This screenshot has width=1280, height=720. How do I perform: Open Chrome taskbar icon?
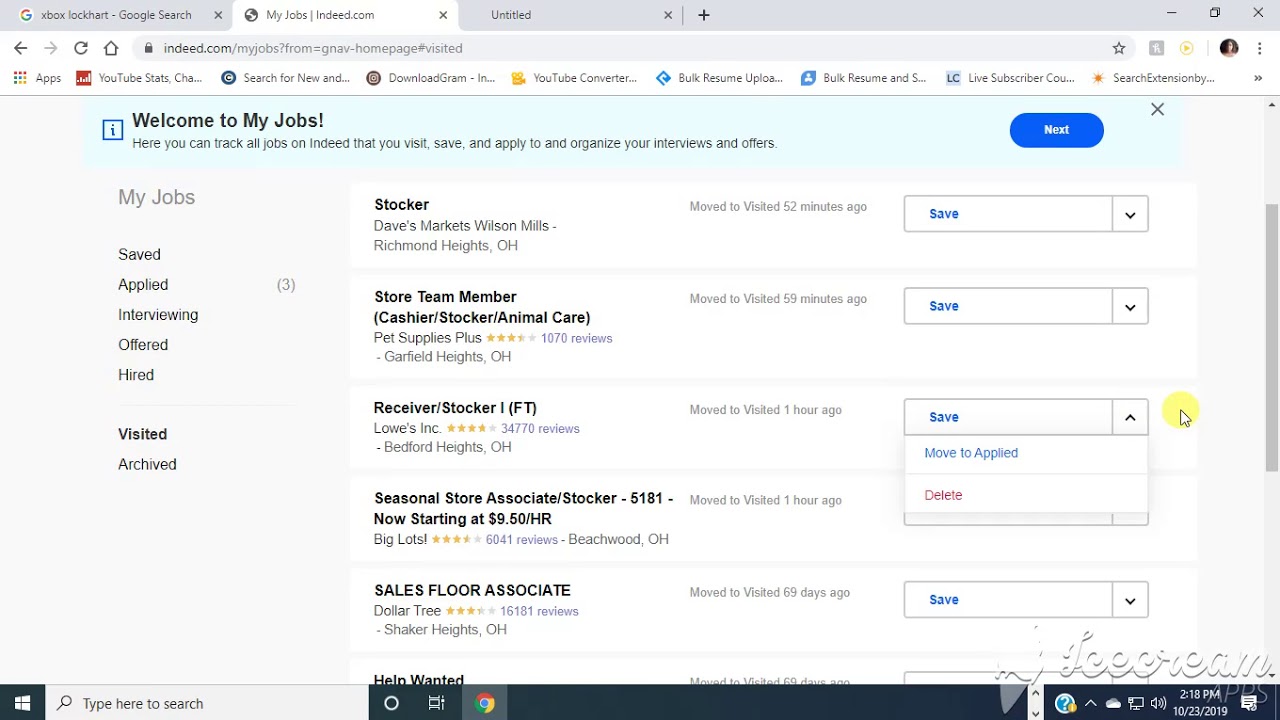coord(485,703)
